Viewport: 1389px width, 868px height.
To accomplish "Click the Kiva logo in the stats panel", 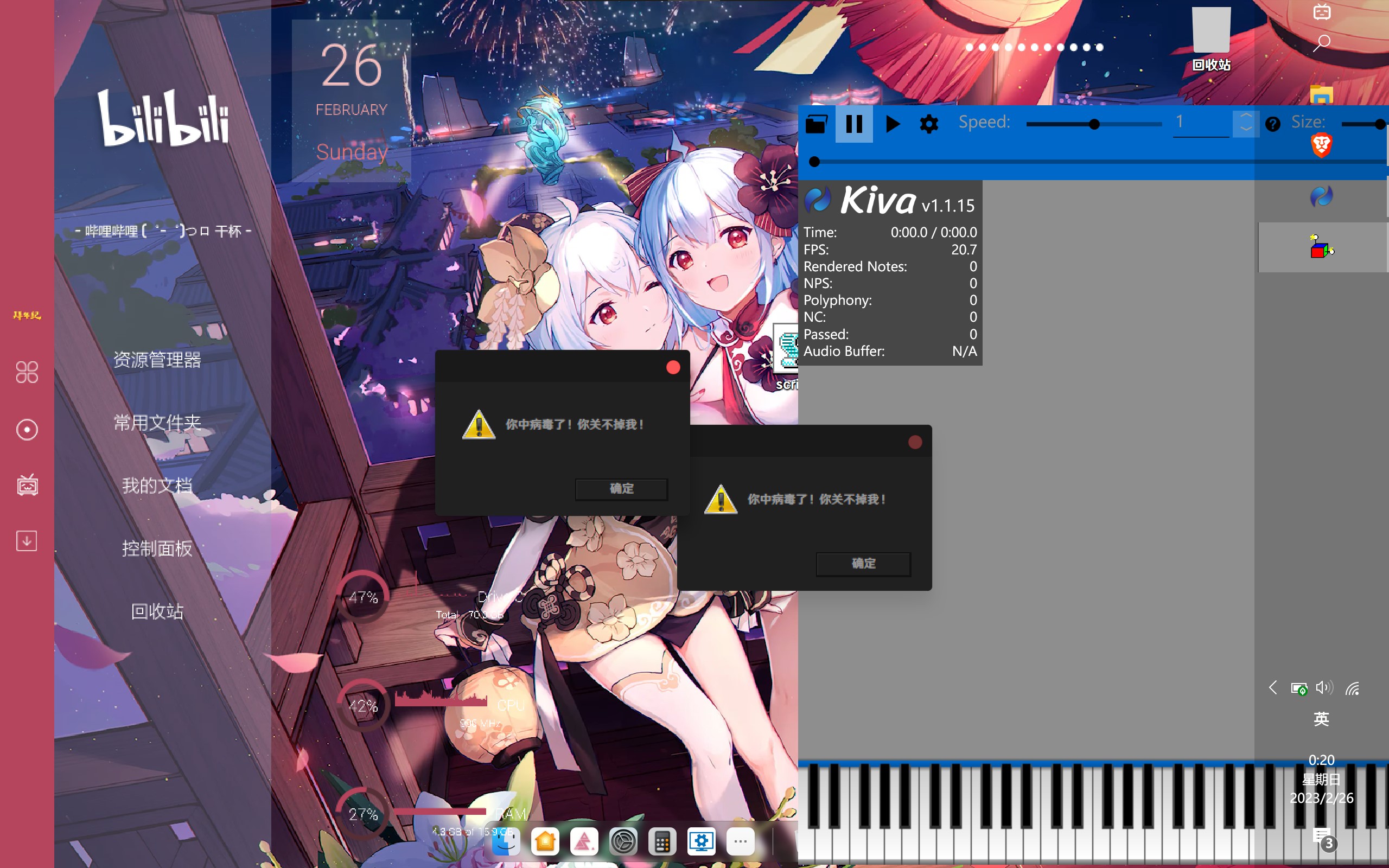I will pos(817,199).
